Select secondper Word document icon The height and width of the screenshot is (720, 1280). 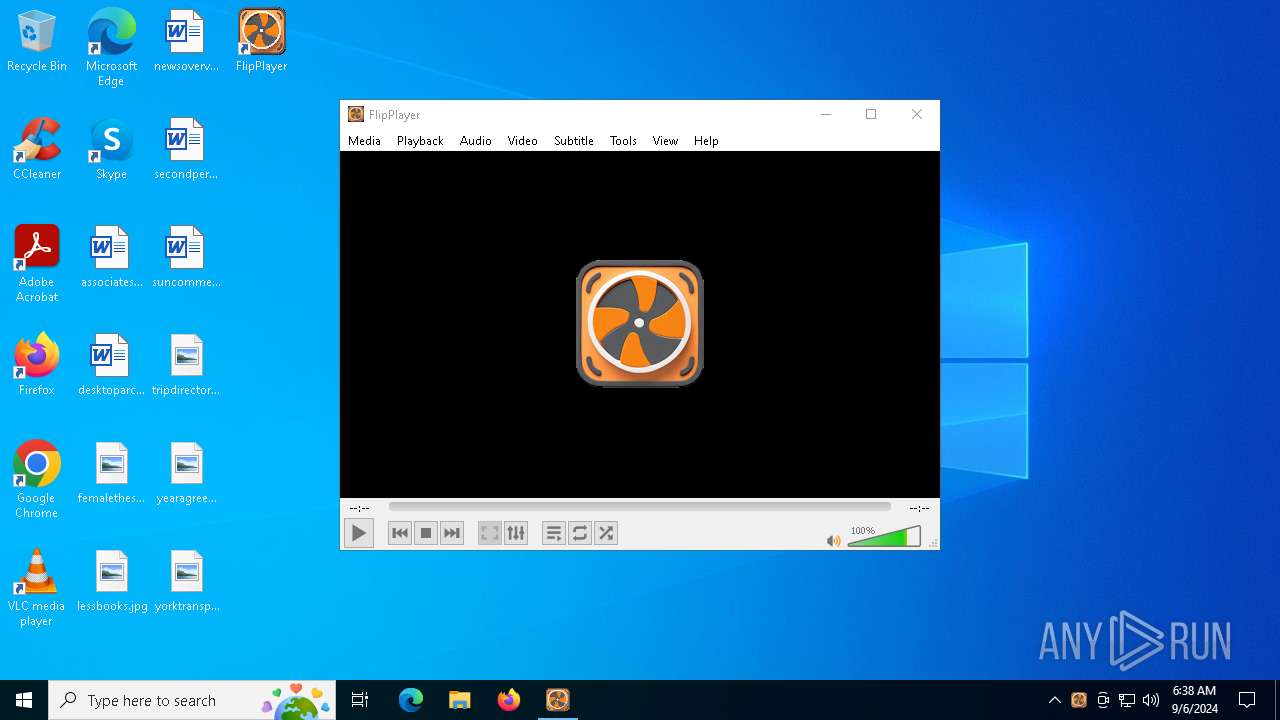[186, 150]
